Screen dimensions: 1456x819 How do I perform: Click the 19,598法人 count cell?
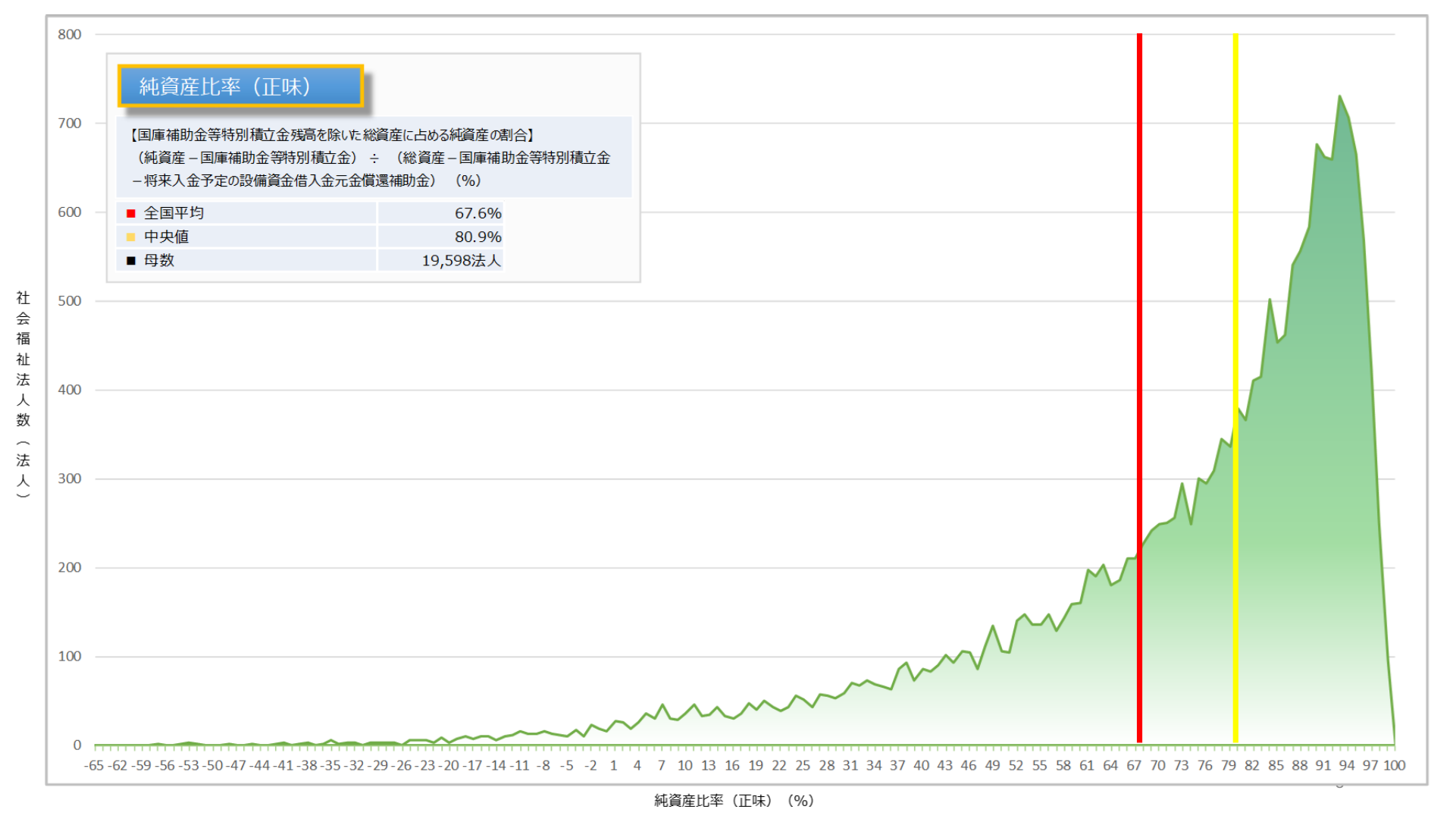pyautogui.click(x=461, y=261)
